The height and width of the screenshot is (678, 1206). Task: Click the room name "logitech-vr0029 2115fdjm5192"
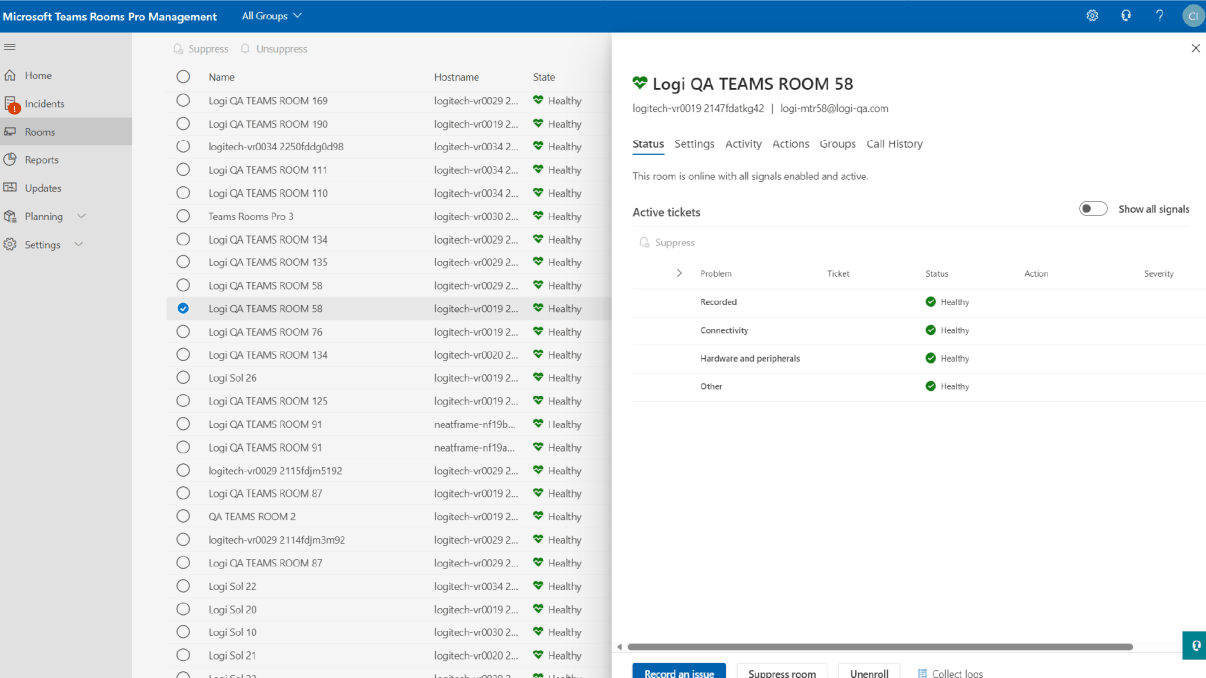pos(276,471)
